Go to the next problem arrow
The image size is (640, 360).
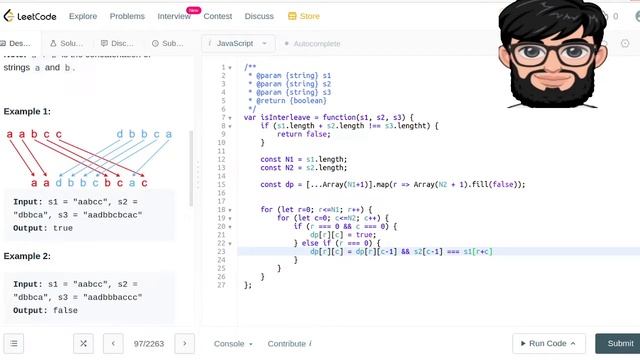(184, 344)
